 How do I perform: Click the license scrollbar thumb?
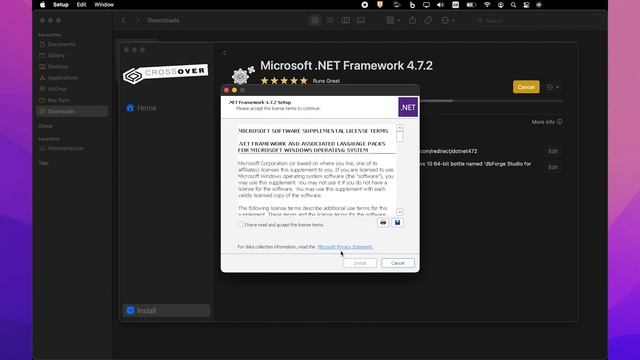400,137
